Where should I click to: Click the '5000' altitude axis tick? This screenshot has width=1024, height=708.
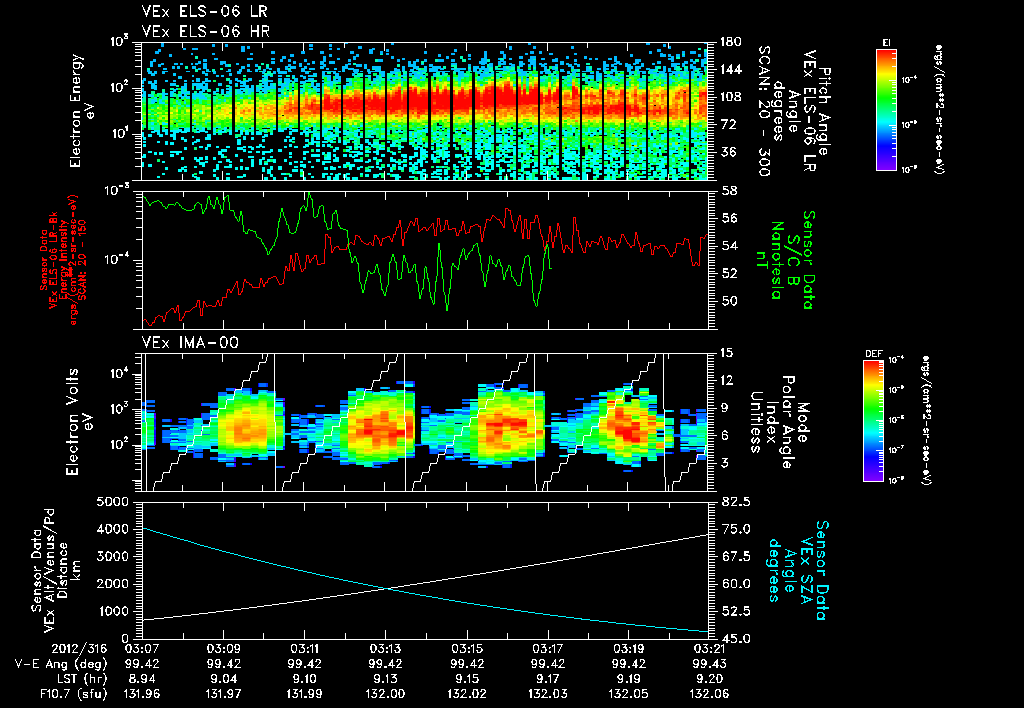[112, 502]
